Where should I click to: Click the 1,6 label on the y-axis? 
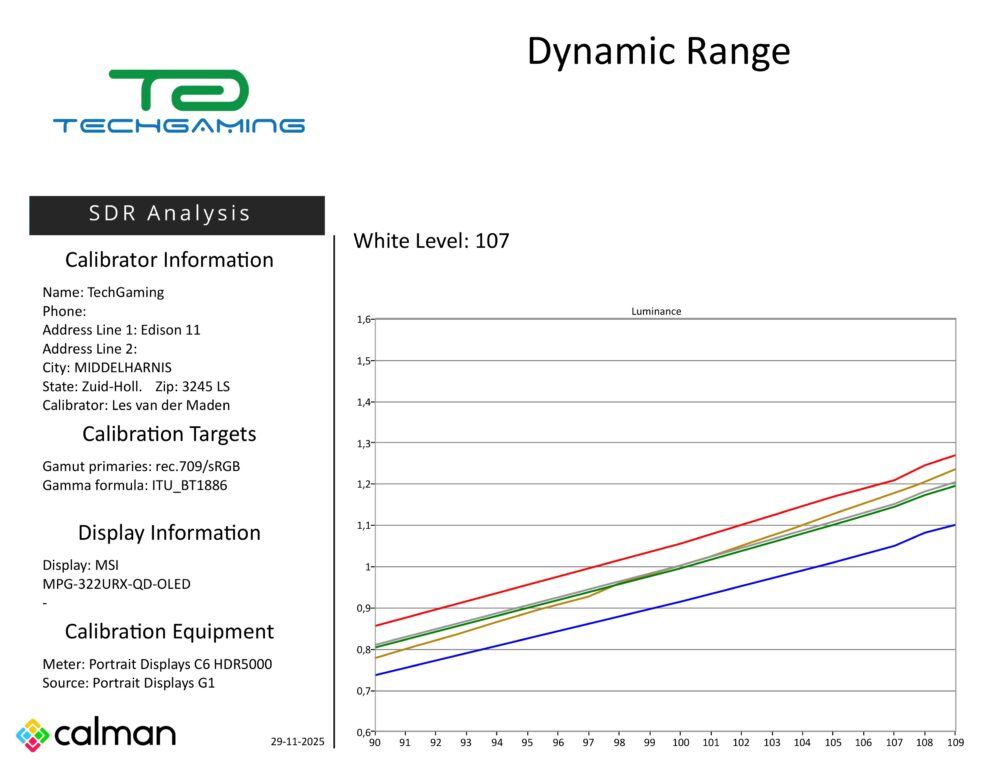(364, 320)
